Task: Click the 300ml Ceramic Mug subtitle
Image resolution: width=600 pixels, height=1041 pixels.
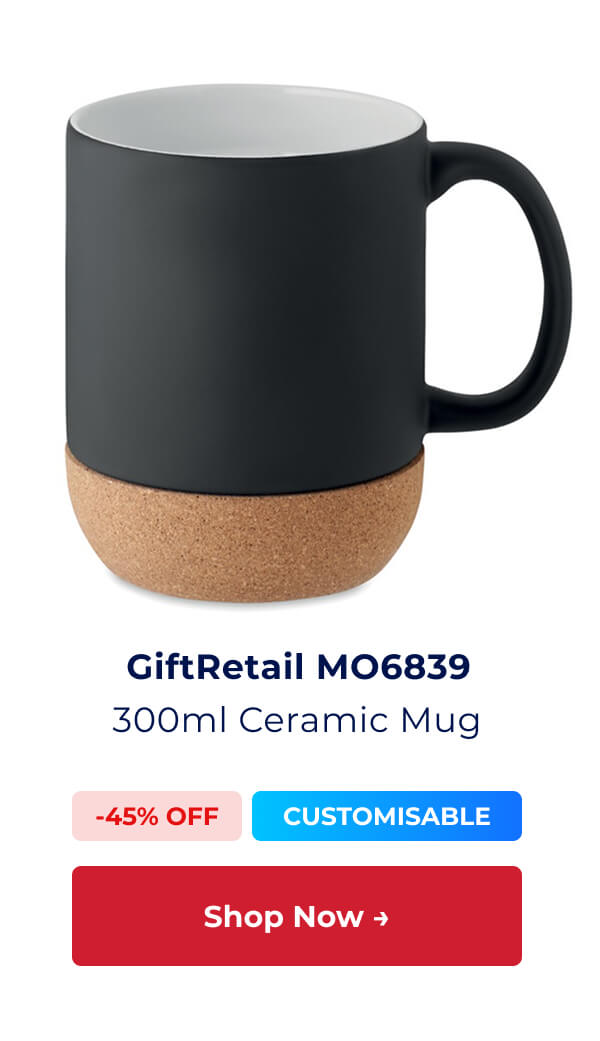Action: tap(296, 721)
